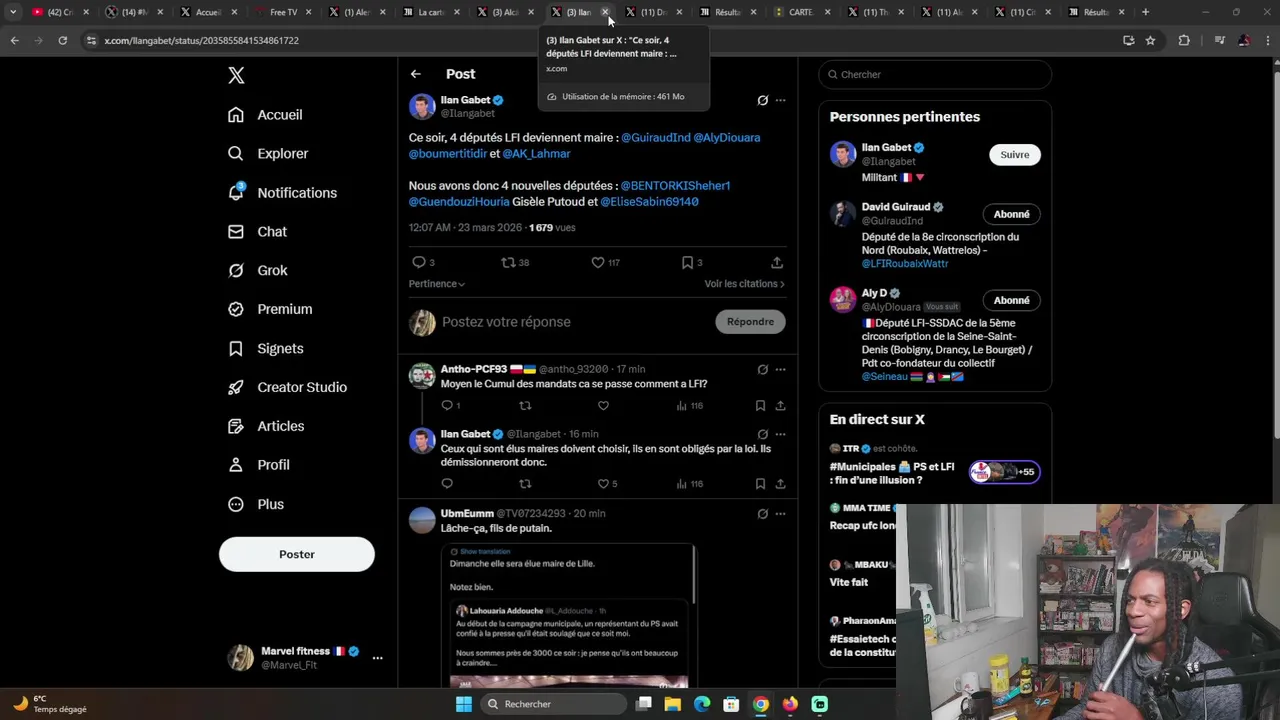
Task: Open Premium in the sidebar
Action: [x=270, y=310]
